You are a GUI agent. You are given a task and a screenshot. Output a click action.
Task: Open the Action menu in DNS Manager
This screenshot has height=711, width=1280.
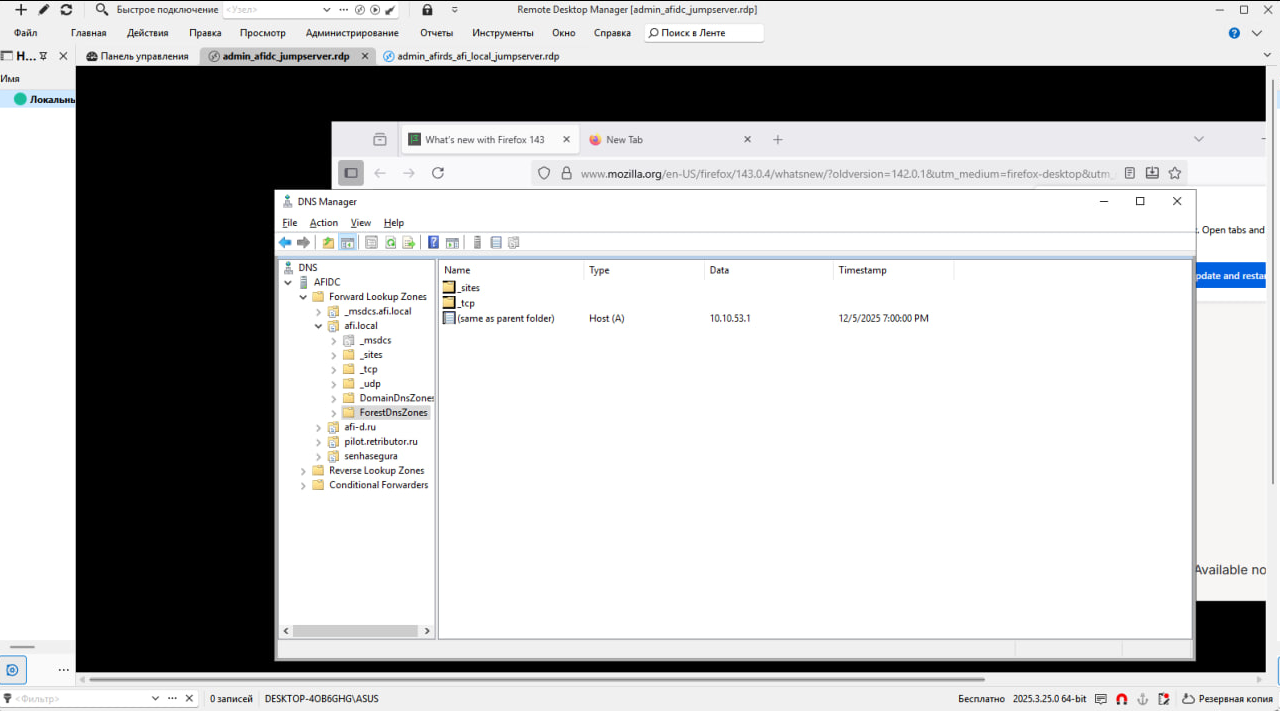(x=323, y=223)
